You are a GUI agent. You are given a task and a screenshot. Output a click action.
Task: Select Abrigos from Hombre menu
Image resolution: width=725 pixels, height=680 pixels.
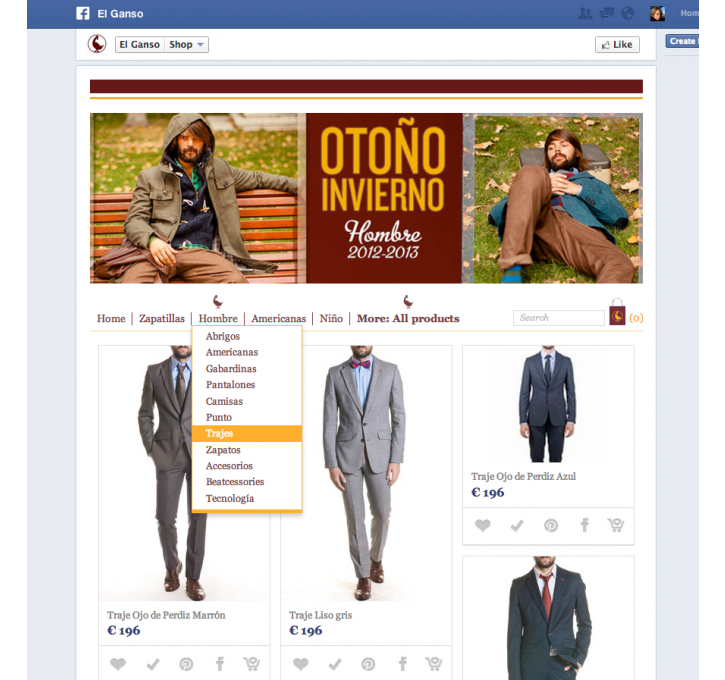pyautogui.click(x=247, y=336)
